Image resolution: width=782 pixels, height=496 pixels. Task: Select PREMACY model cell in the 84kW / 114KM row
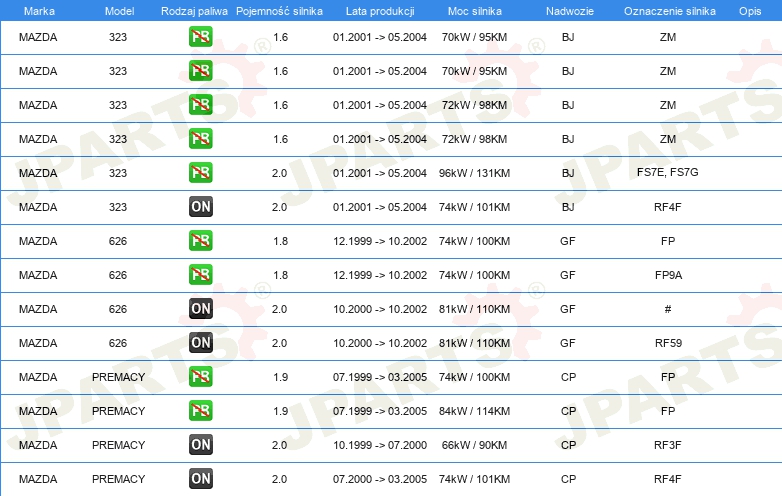point(118,411)
